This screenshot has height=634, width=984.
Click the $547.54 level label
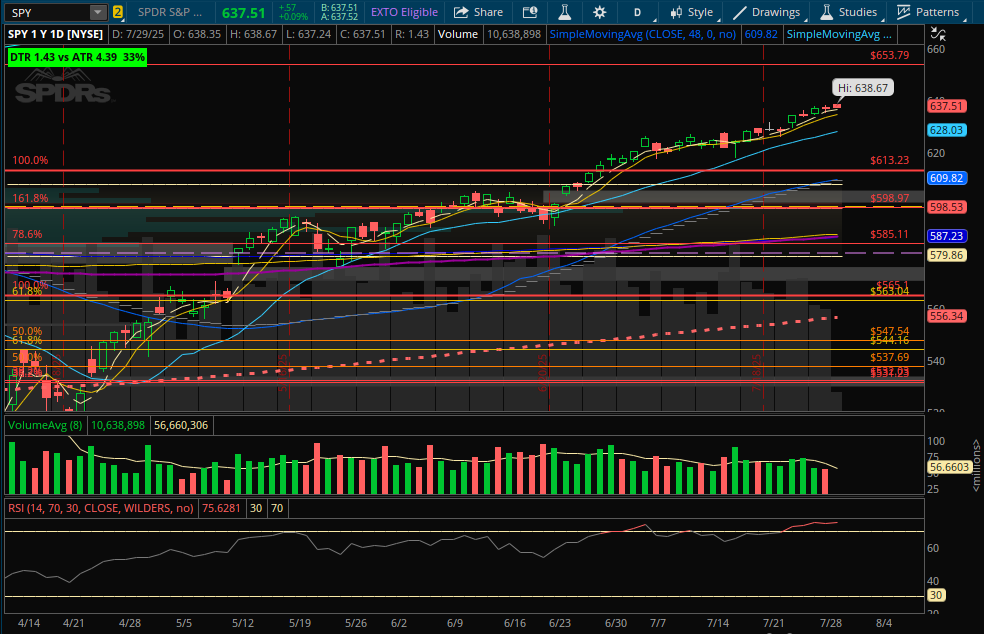pos(889,331)
